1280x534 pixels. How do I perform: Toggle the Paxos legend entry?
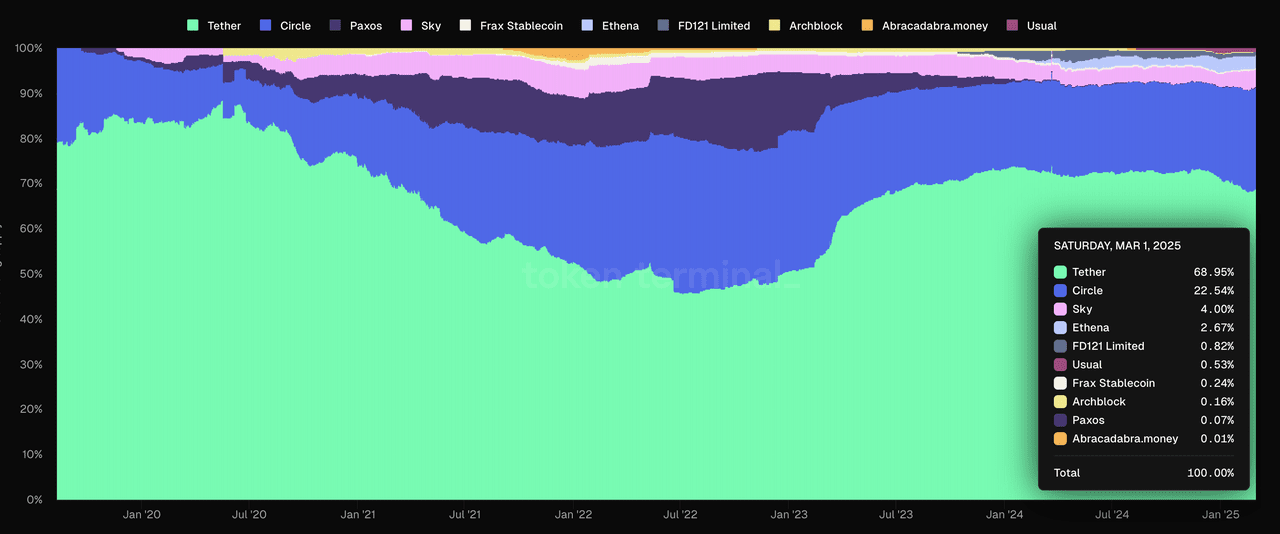[355, 25]
